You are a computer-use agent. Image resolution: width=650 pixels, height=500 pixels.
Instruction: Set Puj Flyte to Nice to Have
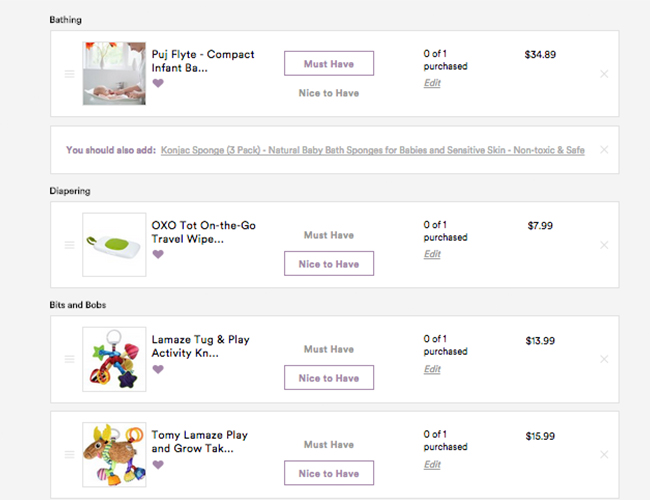point(328,93)
